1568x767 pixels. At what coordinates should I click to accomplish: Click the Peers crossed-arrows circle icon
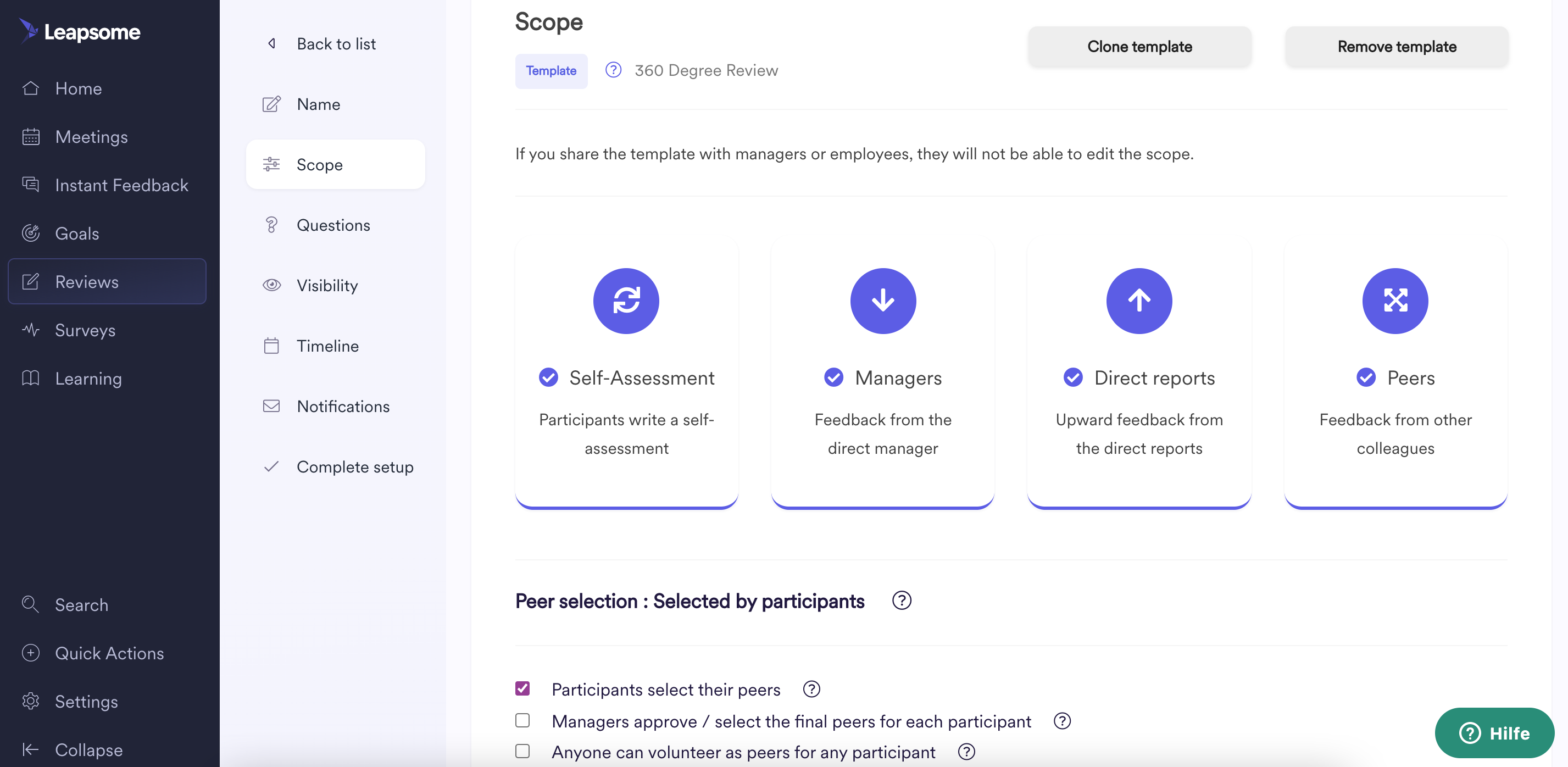(1395, 301)
